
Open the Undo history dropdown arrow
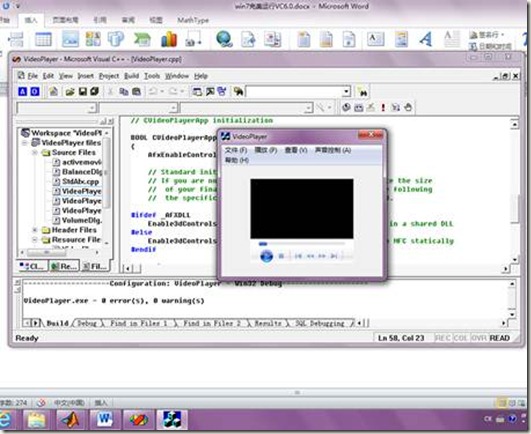tap(162, 91)
